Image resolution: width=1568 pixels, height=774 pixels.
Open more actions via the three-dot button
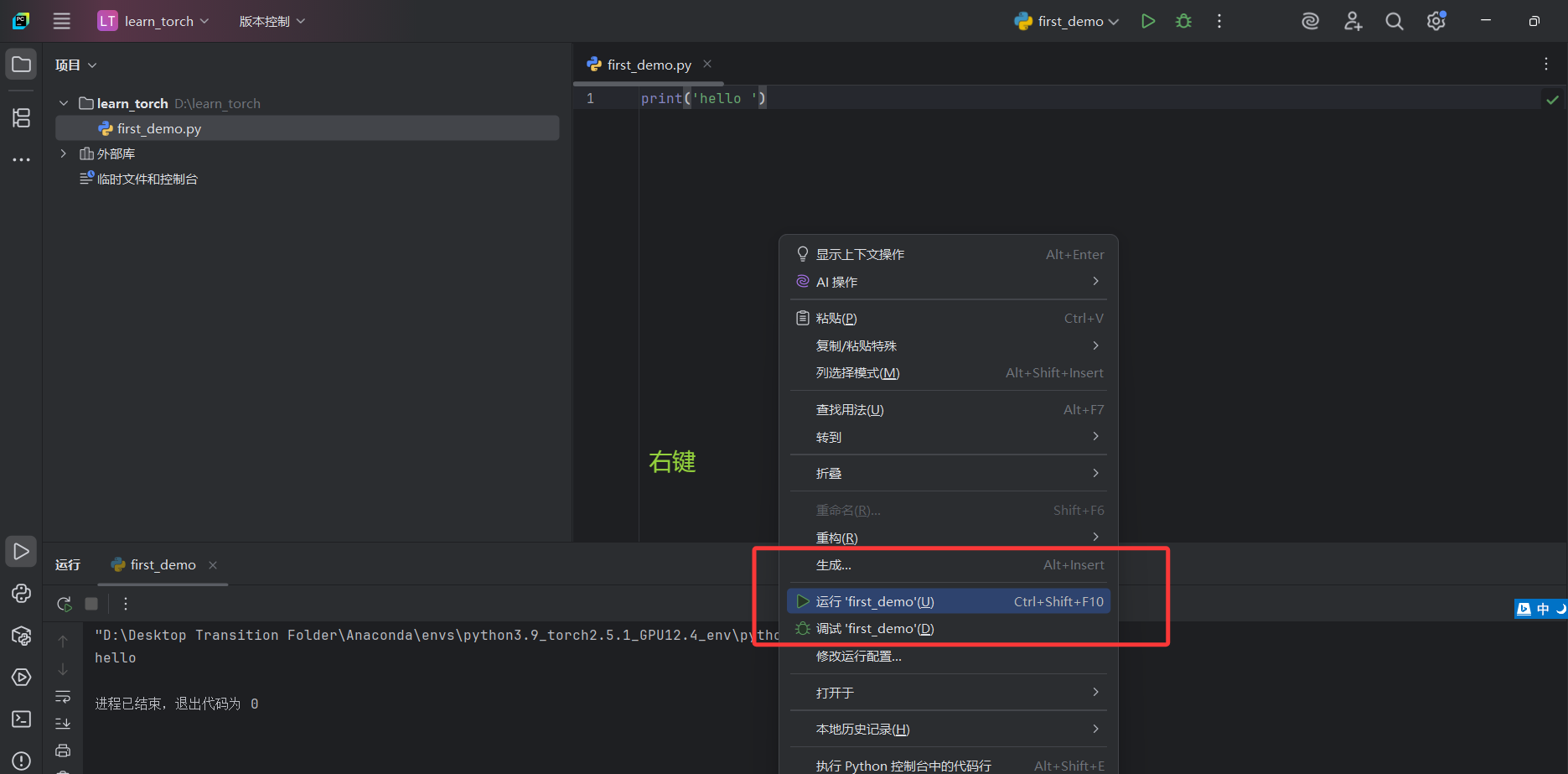pos(1219,21)
